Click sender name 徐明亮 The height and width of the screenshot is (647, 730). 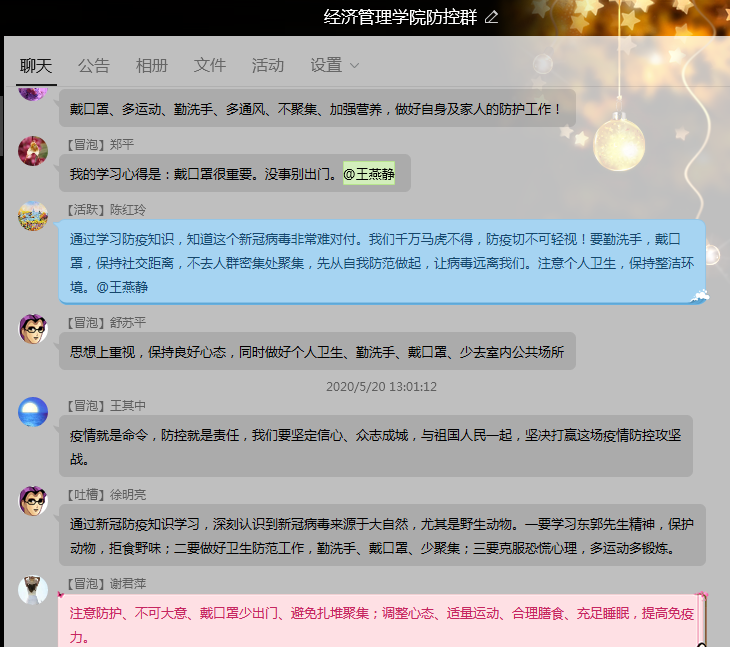click(x=128, y=495)
